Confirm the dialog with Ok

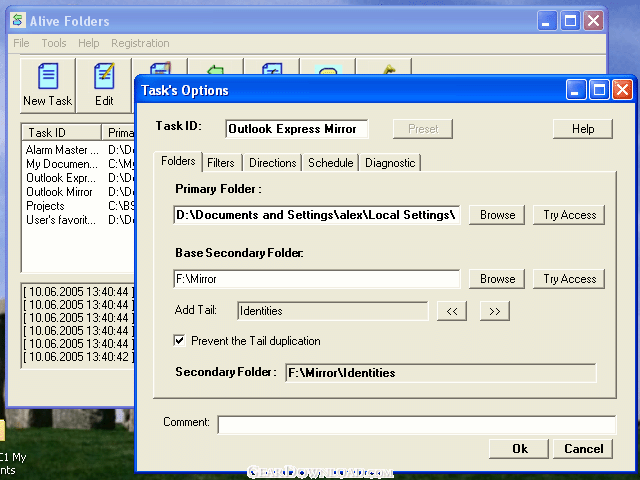519,449
